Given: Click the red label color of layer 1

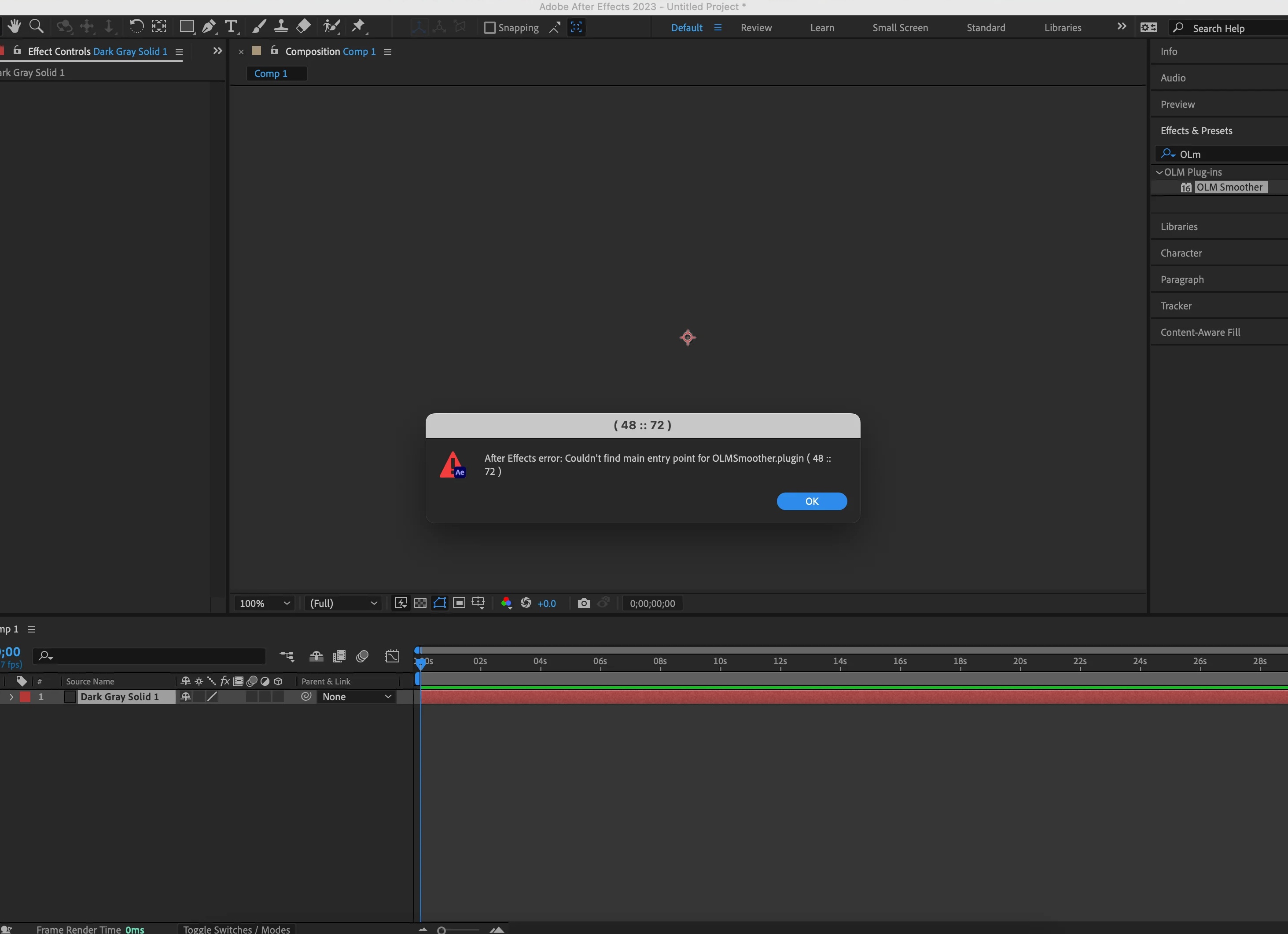Looking at the screenshot, I should (x=25, y=697).
